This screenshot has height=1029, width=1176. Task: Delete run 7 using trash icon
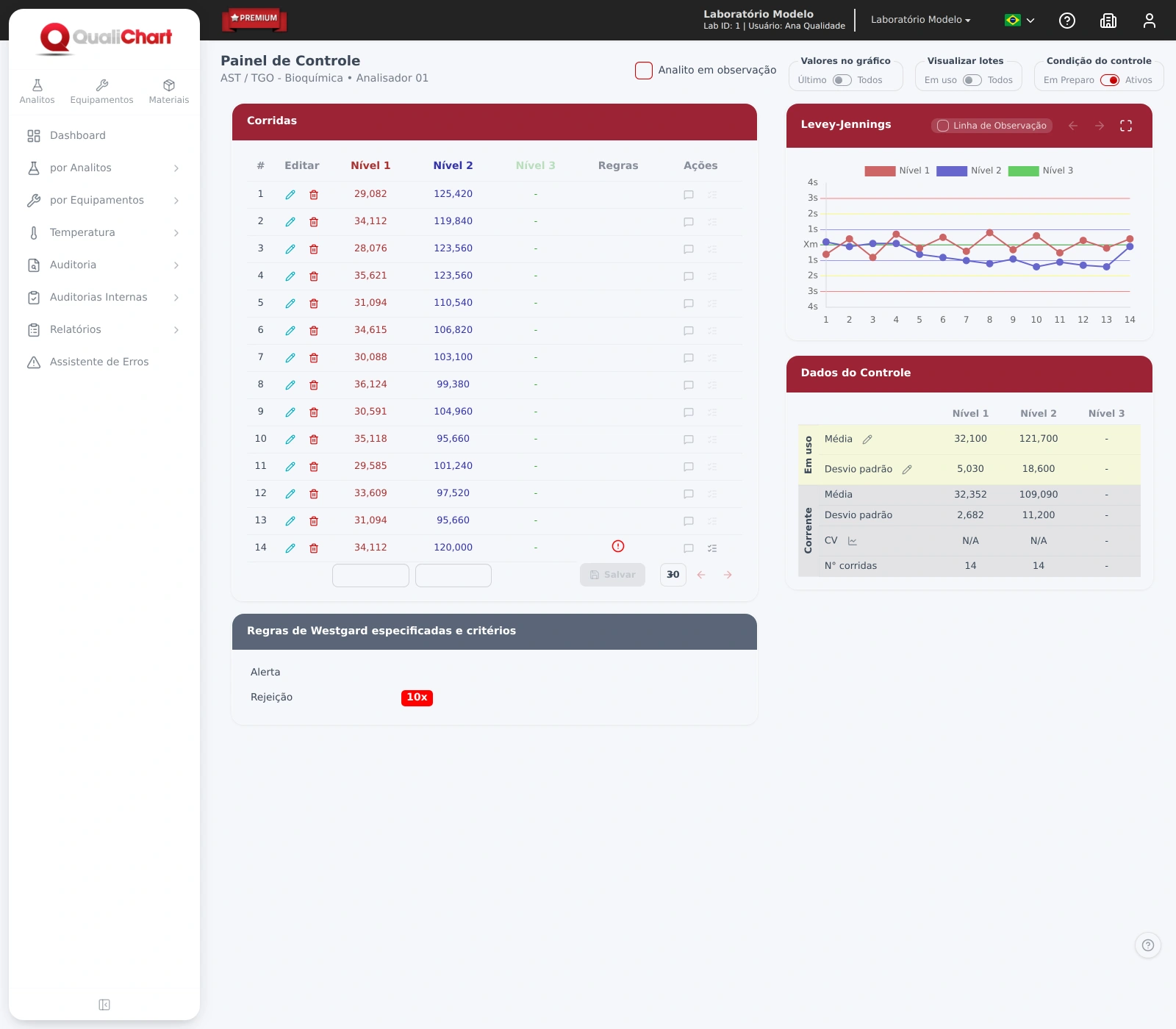[314, 358]
